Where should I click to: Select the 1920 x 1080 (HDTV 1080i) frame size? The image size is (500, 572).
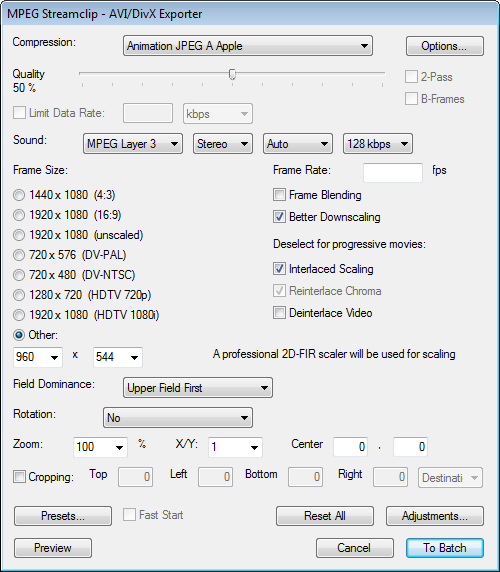tap(19, 315)
